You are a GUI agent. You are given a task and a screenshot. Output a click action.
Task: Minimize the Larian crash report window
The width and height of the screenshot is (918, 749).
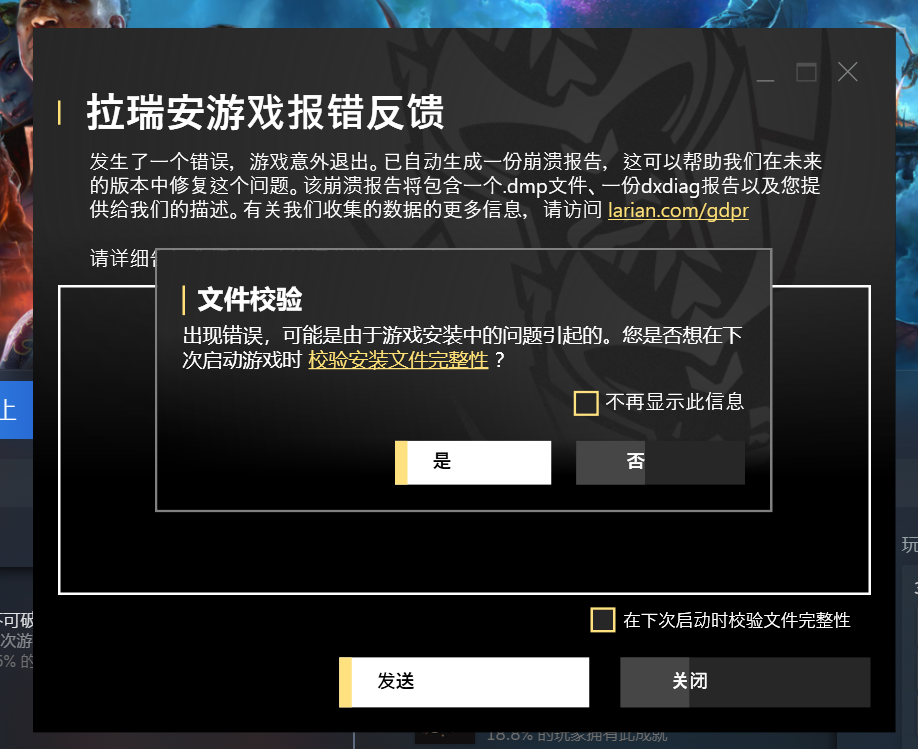click(x=765, y=73)
